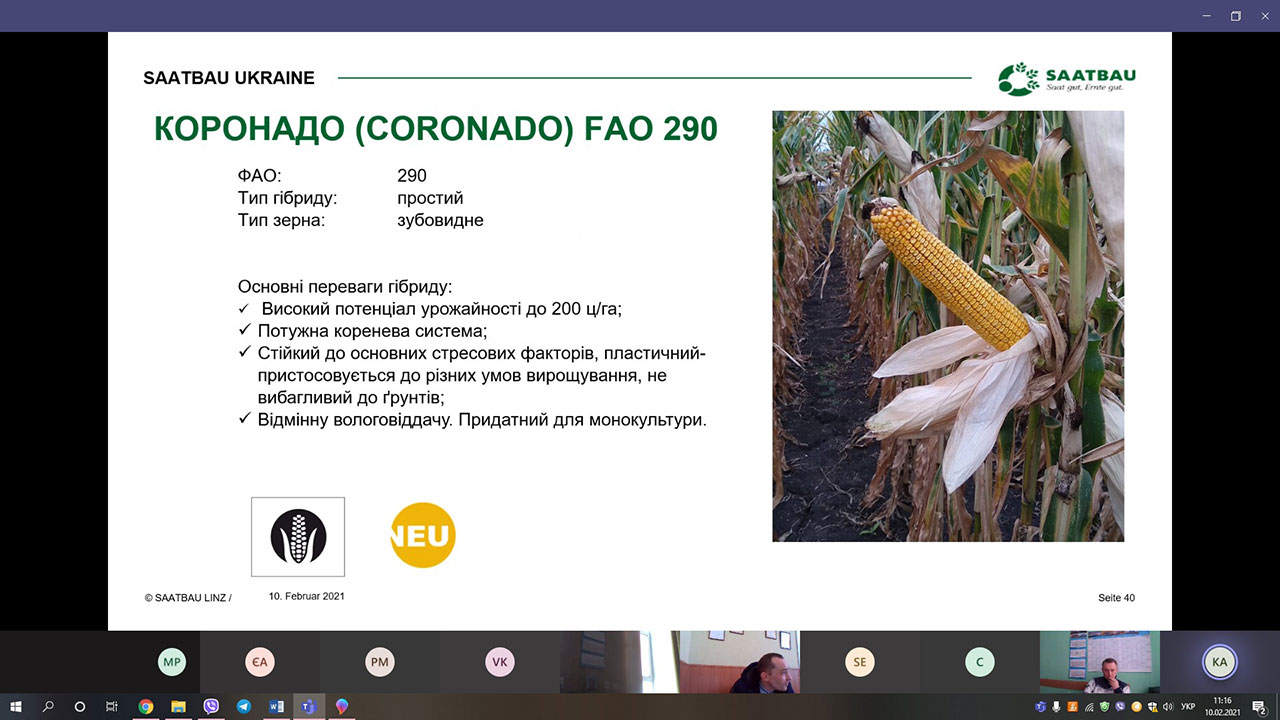Click the corn cob photo on slide

pyautogui.click(x=948, y=326)
